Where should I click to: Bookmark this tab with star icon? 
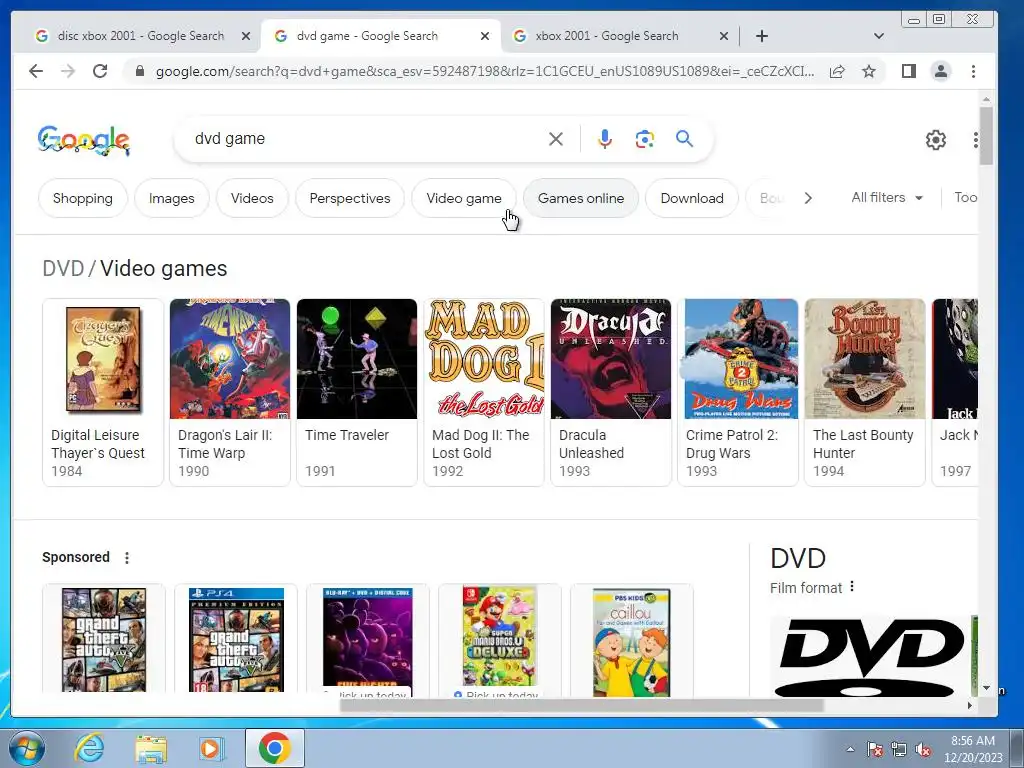[x=869, y=71]
